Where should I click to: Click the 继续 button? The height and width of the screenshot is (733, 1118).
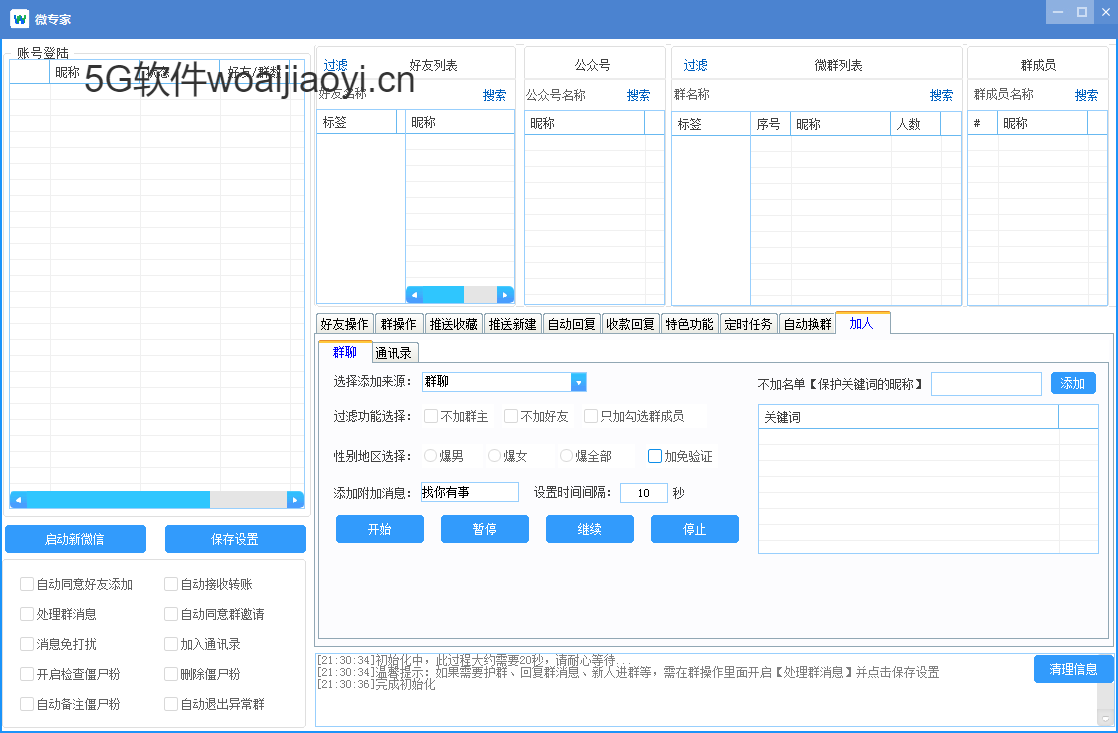click(x=590, y=529)
